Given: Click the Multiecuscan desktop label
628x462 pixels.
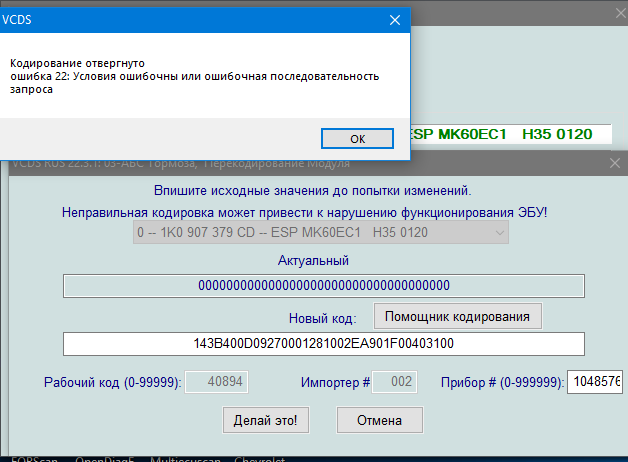Looking at the screenshot, I should 185,459.
